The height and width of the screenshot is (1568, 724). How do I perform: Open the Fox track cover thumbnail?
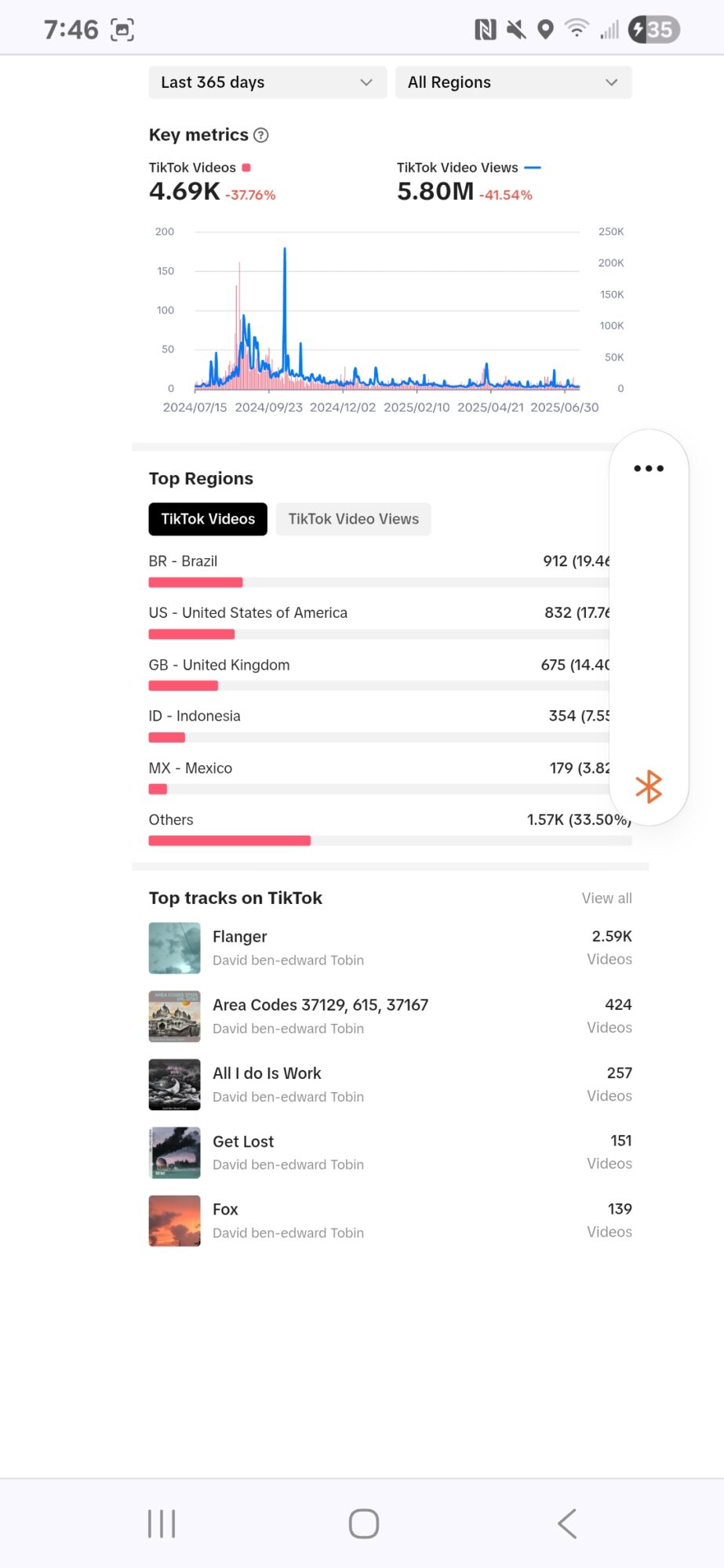[x=175, y=1221]
